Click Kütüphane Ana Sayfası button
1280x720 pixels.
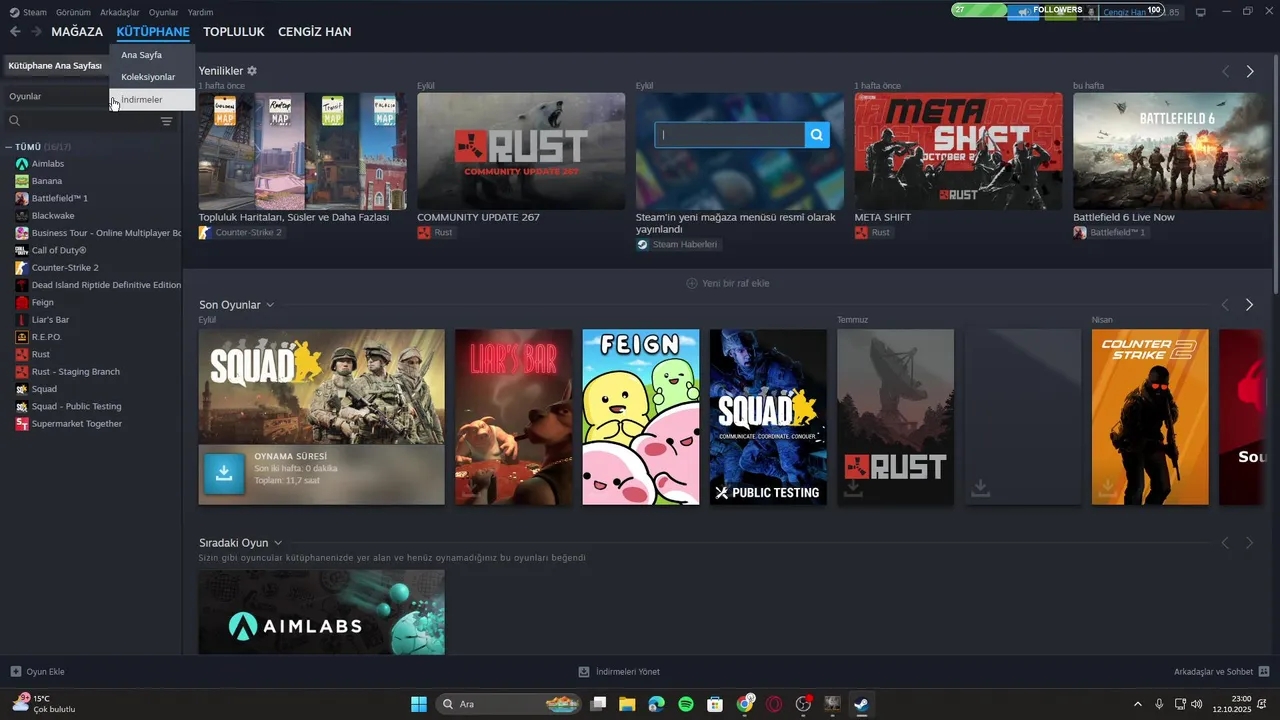click(x=55, y=65)
